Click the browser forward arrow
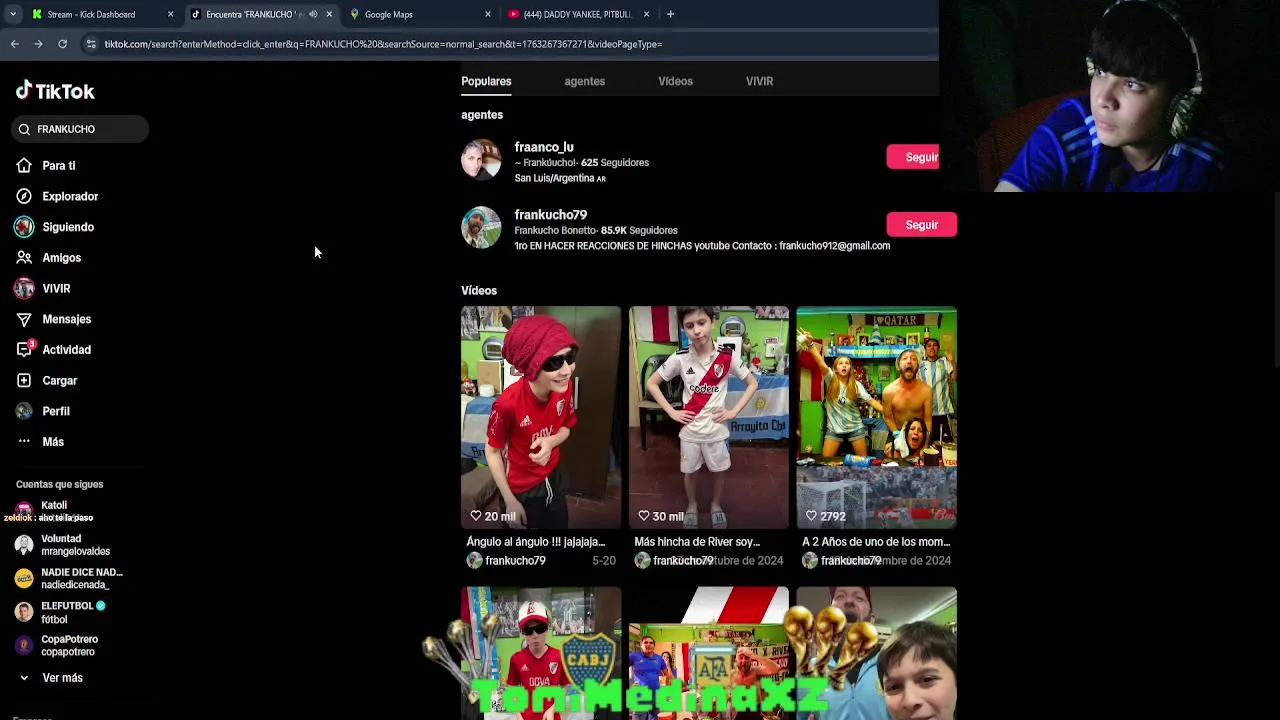Viewport: 1280px width, 720px height. [38, 44]
